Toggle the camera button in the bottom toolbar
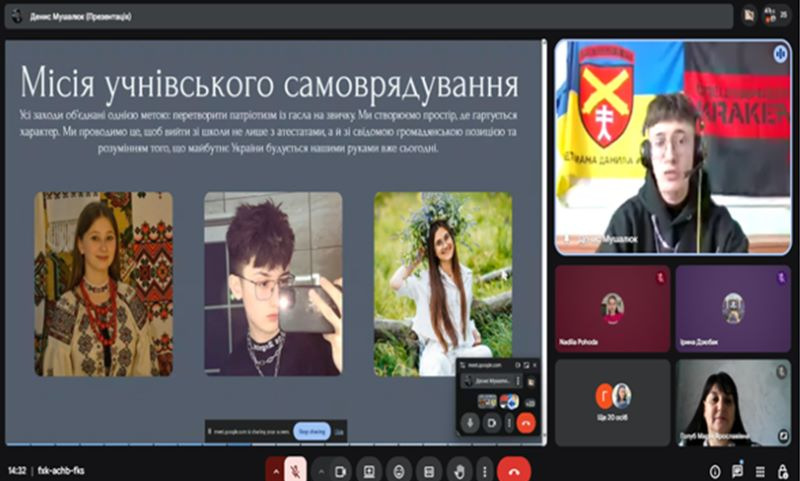This screenshot has height=481, width=800. (x=340, y=470)
